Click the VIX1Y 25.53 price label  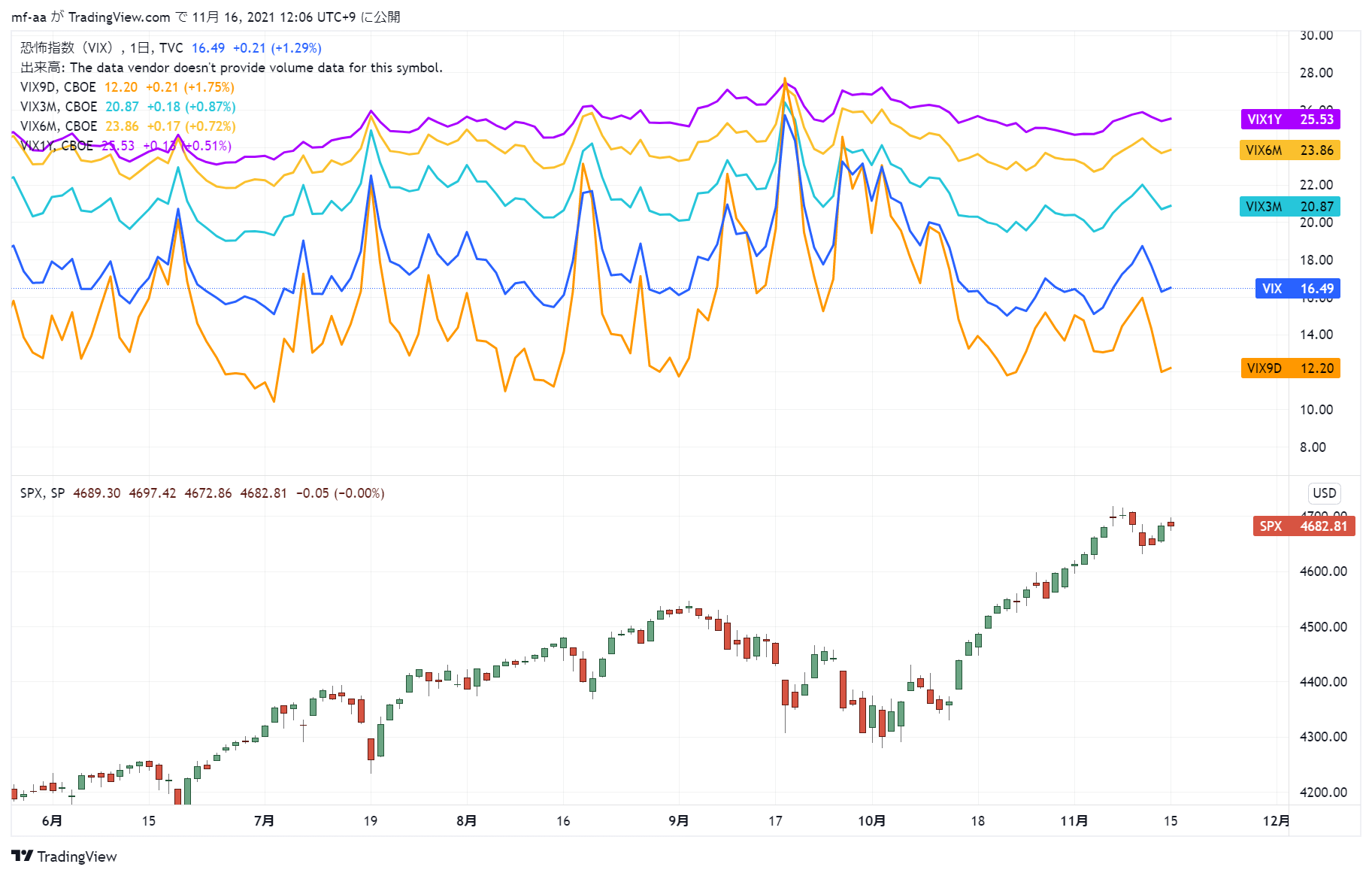(x=1290, y=120)
